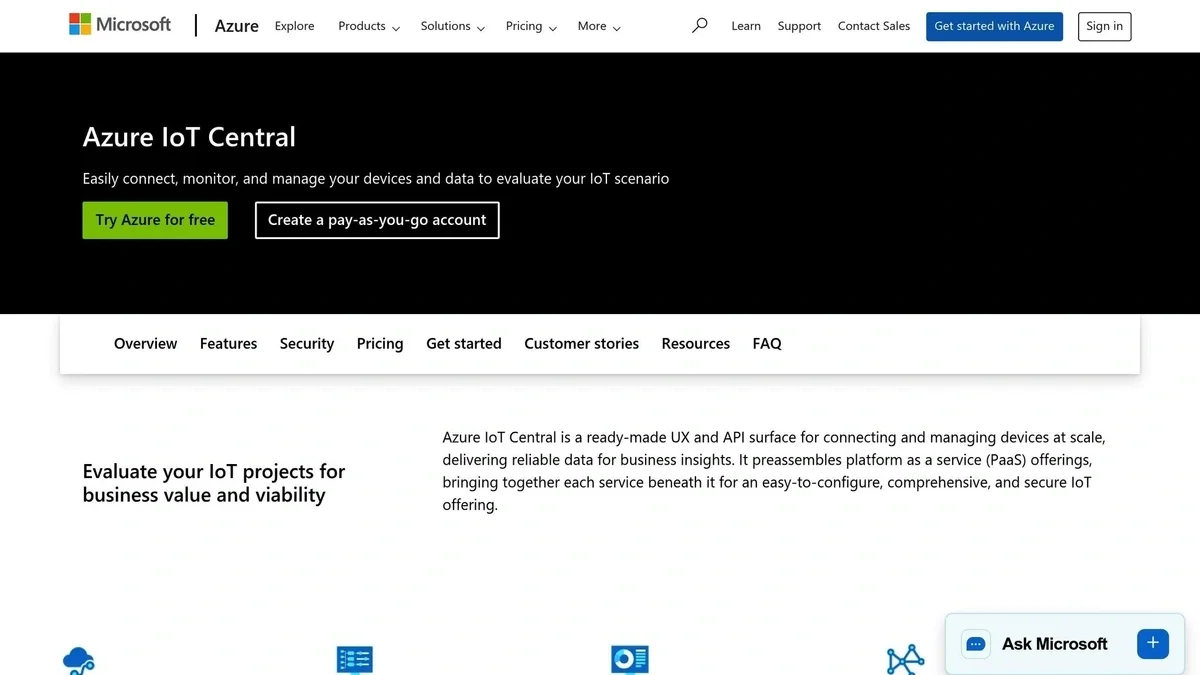This screenshot has height=675, width=1200.
Task: Click the Ask Microsoft chat bubble icon
Action: pos(976,644)
